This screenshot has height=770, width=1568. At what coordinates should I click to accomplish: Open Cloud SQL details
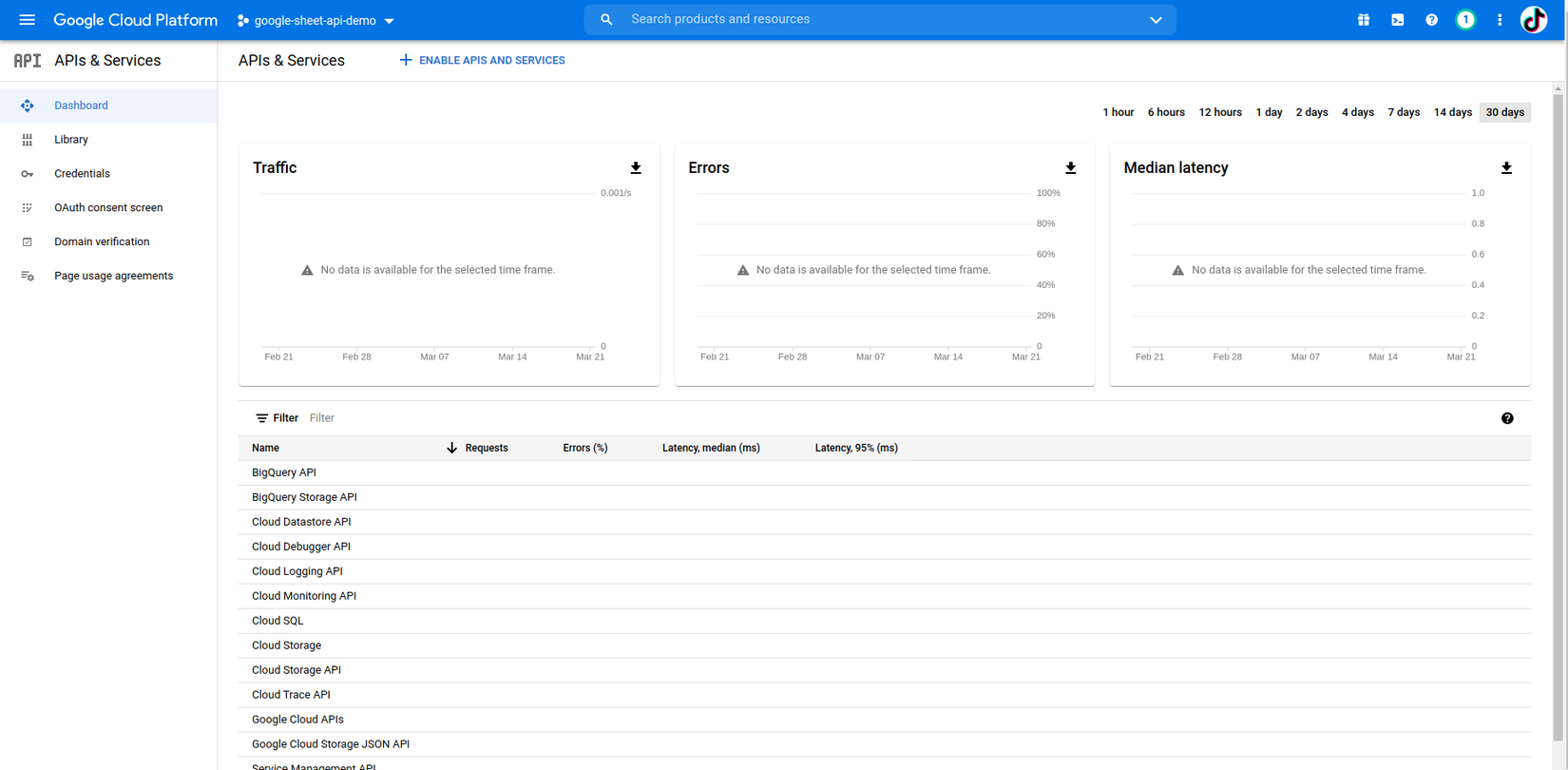(277, 621)
